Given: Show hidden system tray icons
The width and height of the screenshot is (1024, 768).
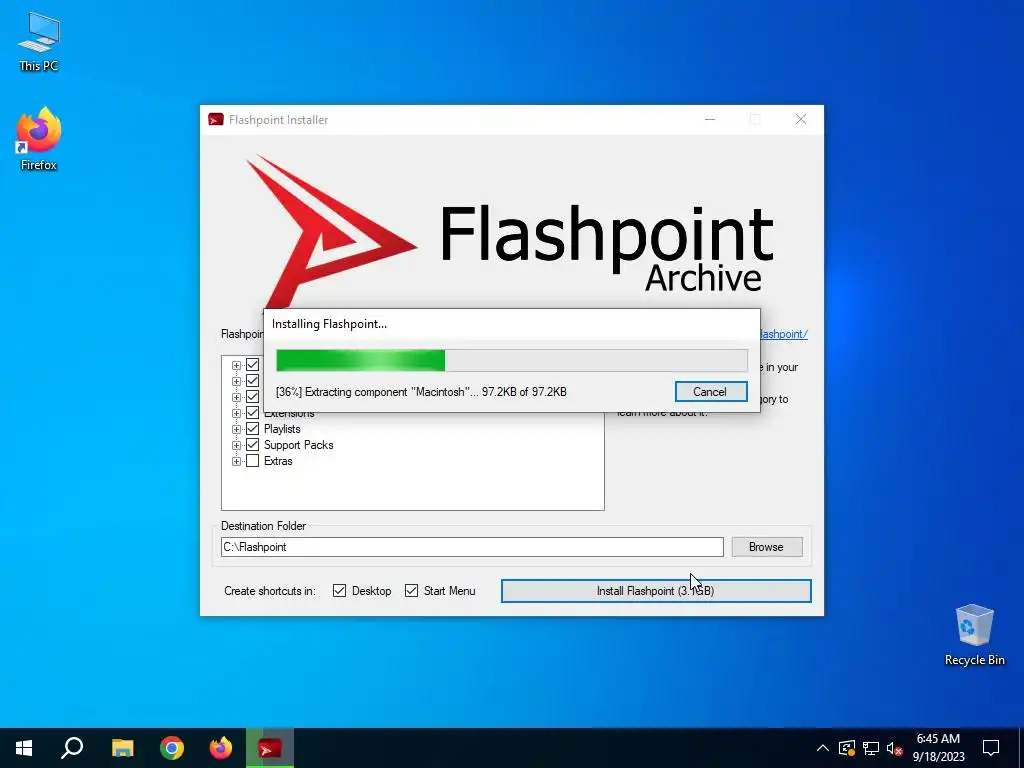Looking at the screenshot, I should pyautogui.click(x=823, y=748).
